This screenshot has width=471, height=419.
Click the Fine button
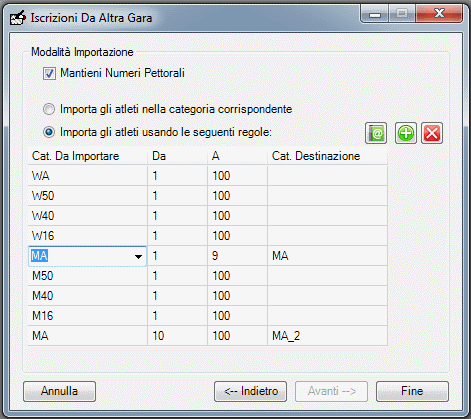tap(412, 391)
